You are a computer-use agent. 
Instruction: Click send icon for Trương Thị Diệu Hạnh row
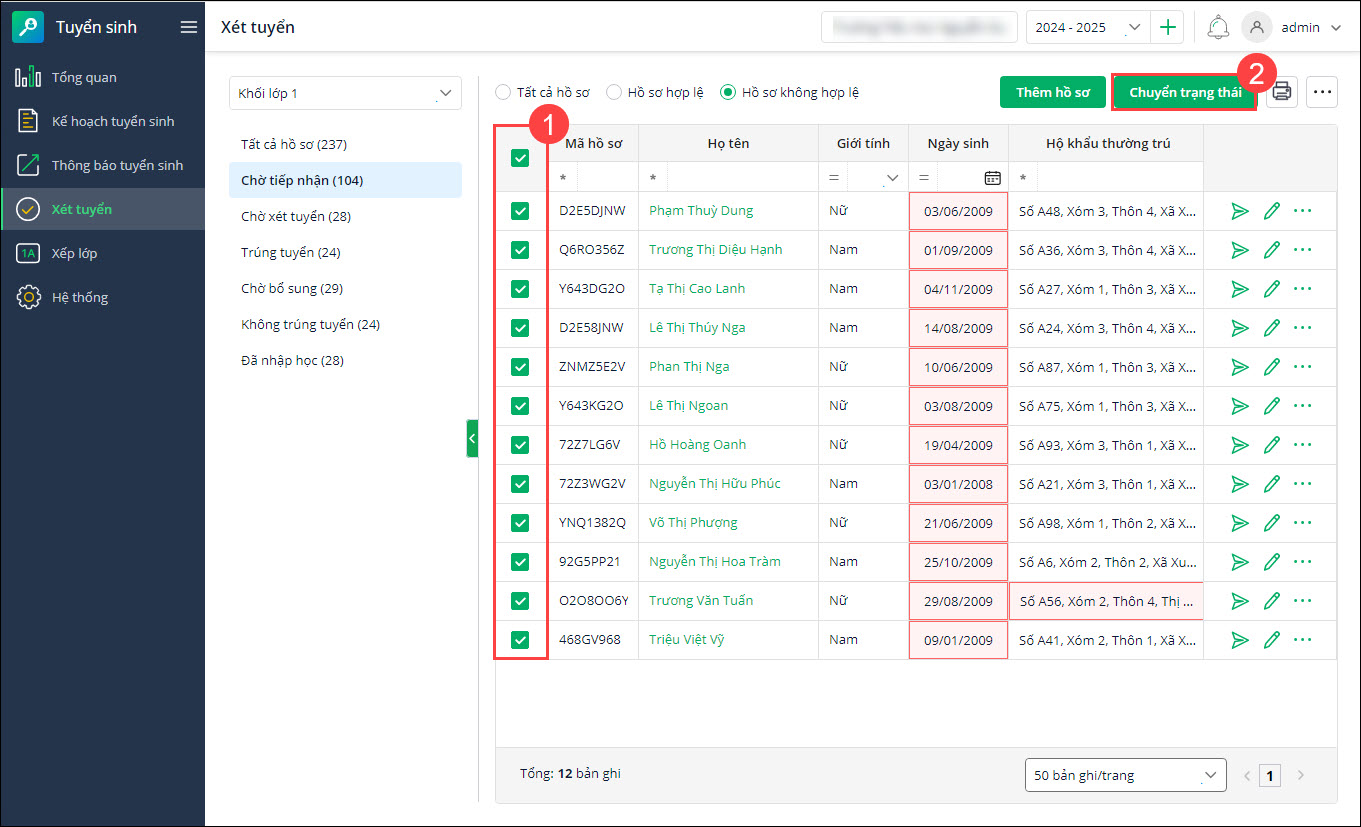pyautogui.click(x=1240, y=250)
